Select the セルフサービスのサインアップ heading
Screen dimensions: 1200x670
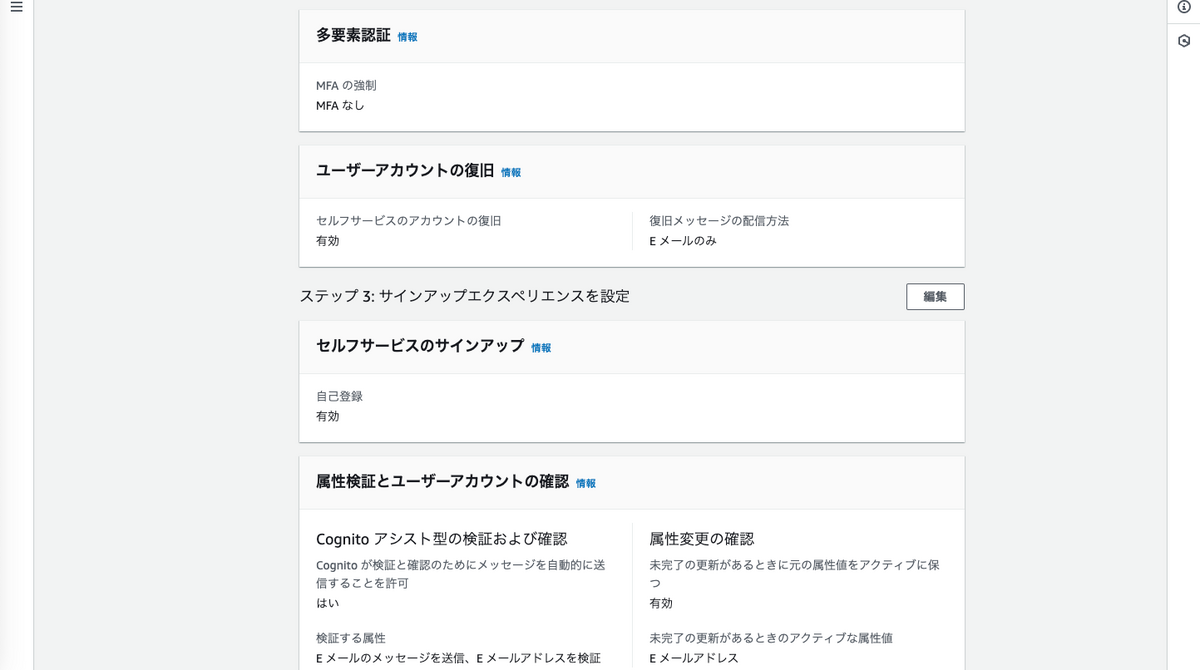click(x=420, y=346)
